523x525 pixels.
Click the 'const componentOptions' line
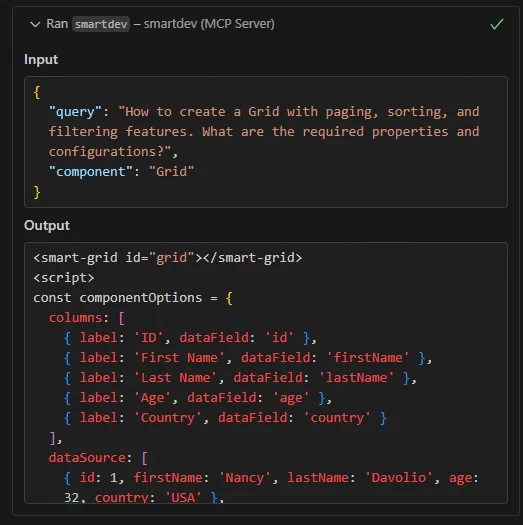(133, 298)
